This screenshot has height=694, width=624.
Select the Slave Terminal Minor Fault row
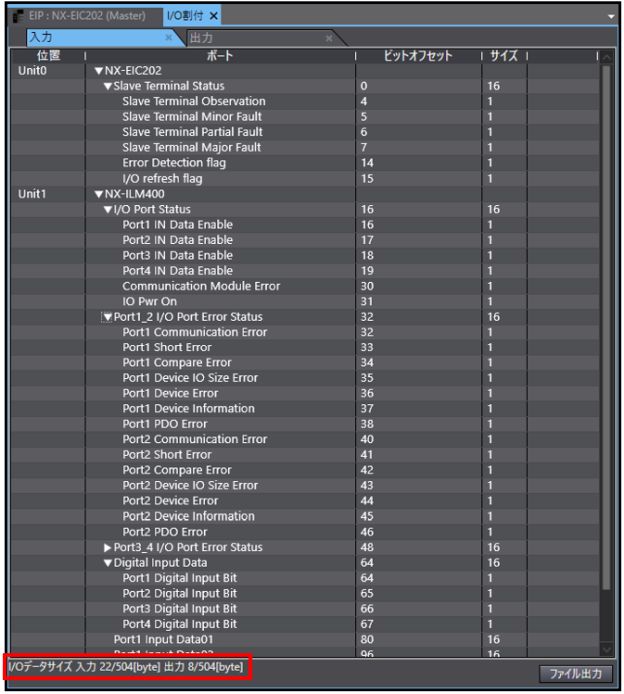(x=305, y=117)
